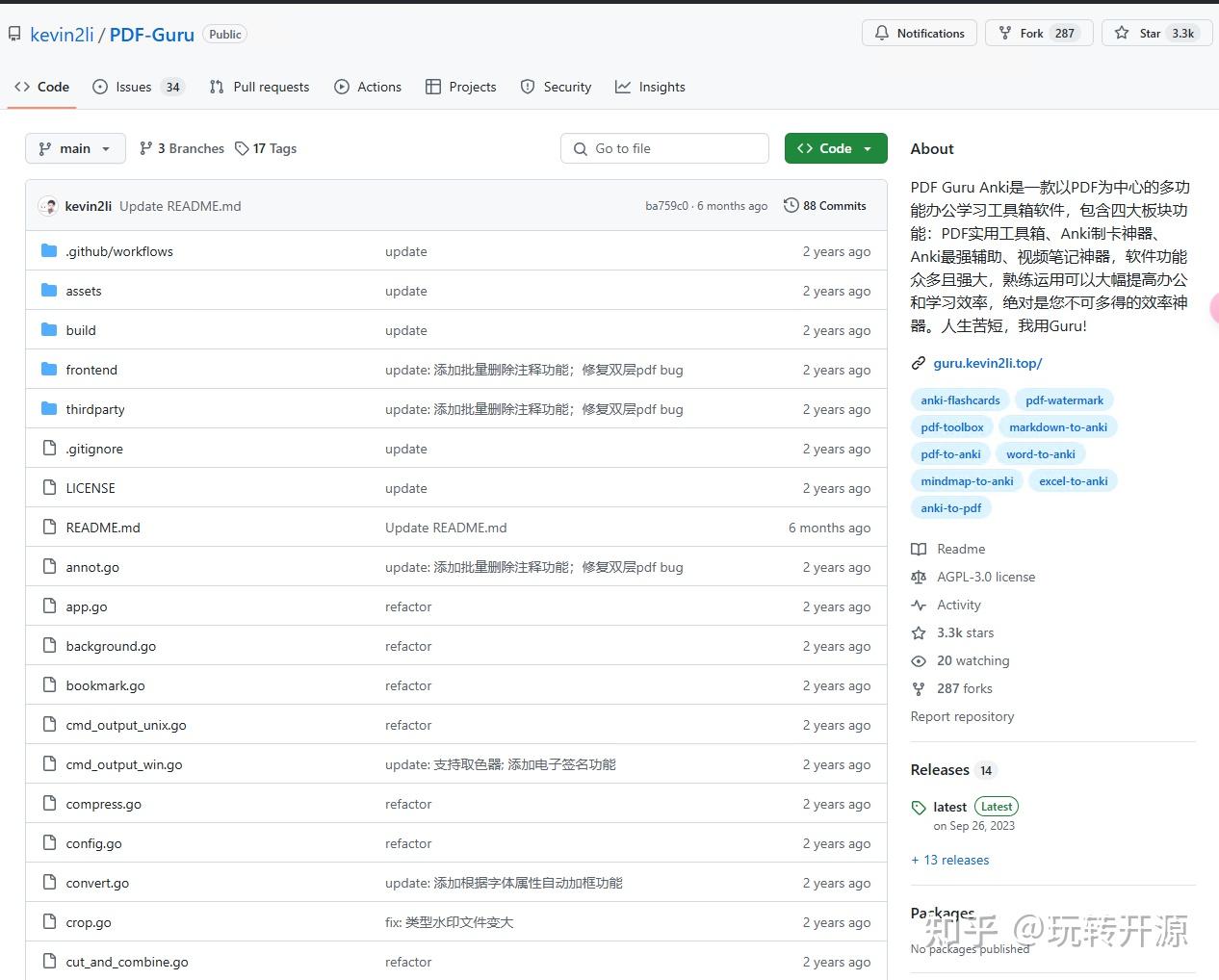Image resolution: width=1219 pixels, height=980 pixels.
Task: Open the cmd_output_win.go file
Action: pos(124,764)
